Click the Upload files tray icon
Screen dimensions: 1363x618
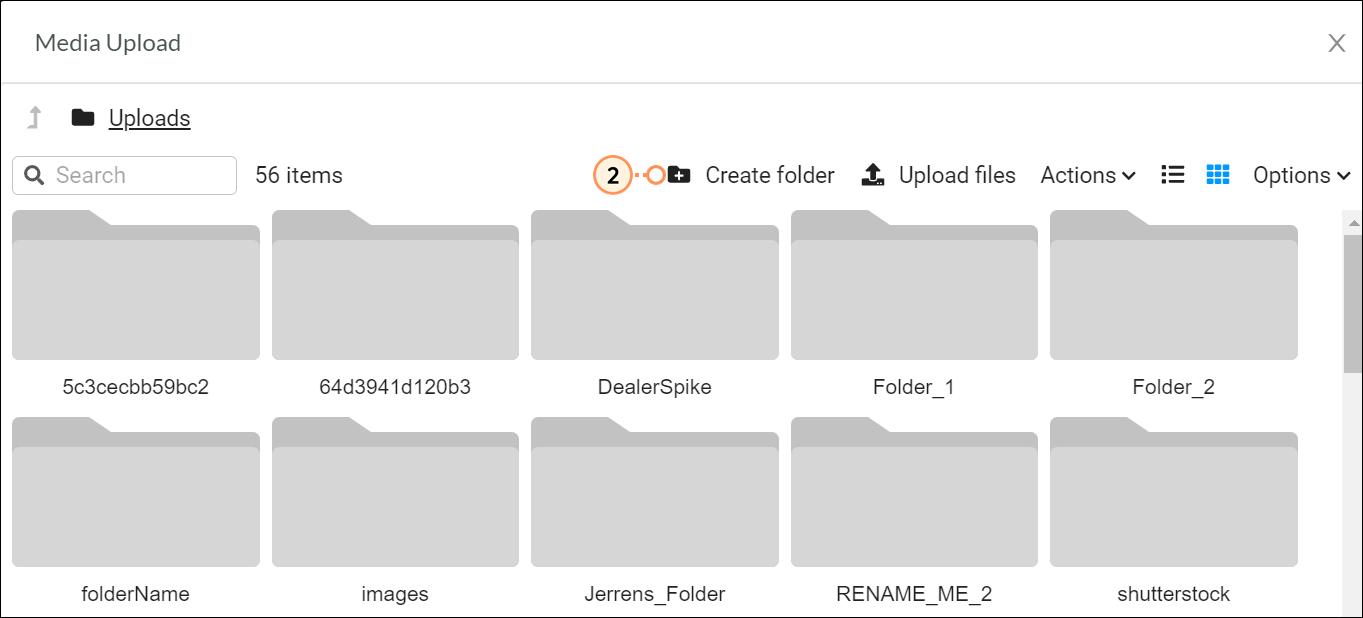pos(873,175)
